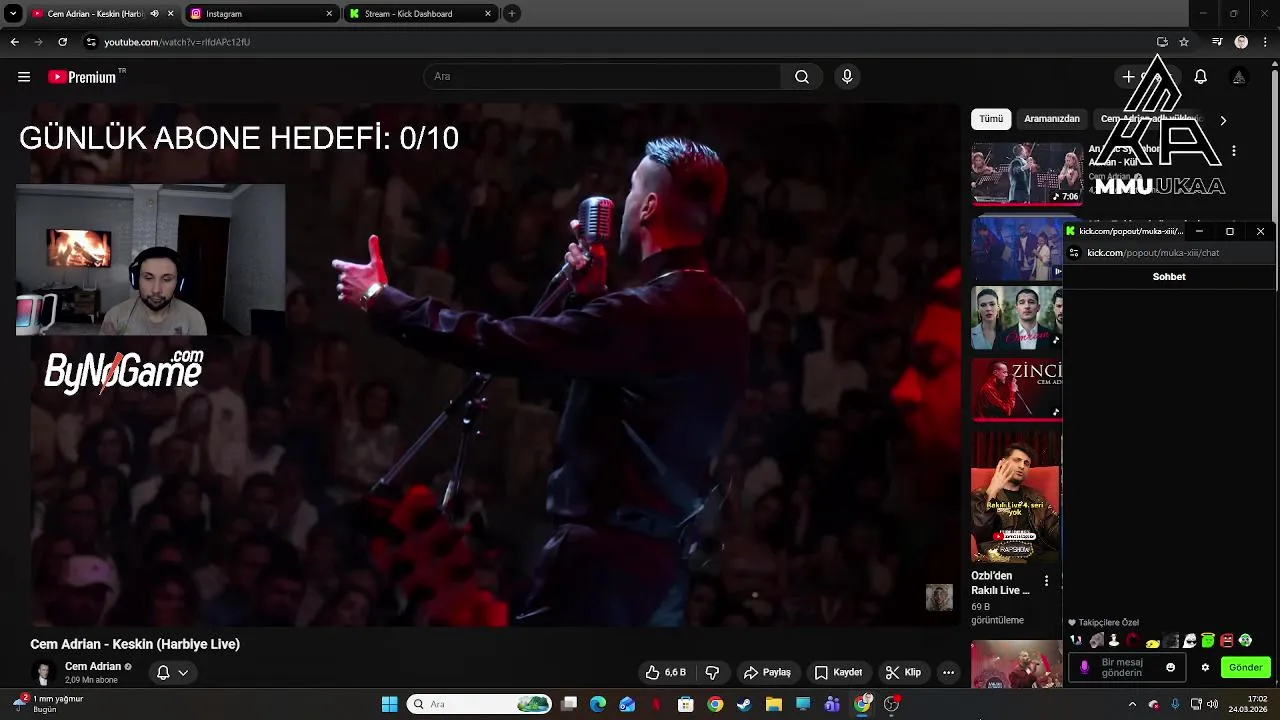The width and height of the screenshot is (1280, 720).
Task: Open the clock showing 17:02
Action: pos(1248,704)
